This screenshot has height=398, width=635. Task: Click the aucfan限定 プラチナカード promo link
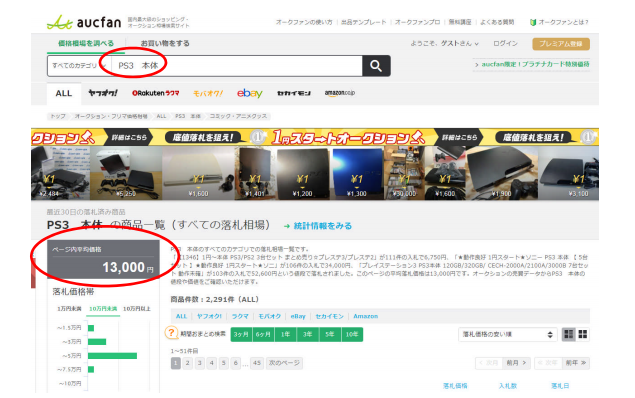[x=533, y=64]
